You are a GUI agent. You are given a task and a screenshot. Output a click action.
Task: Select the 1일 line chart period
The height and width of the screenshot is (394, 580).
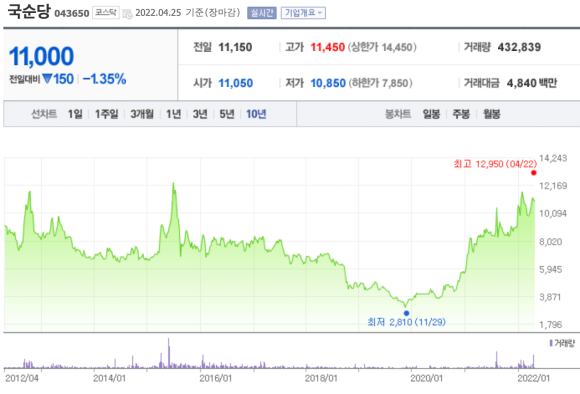coord(75,114)
